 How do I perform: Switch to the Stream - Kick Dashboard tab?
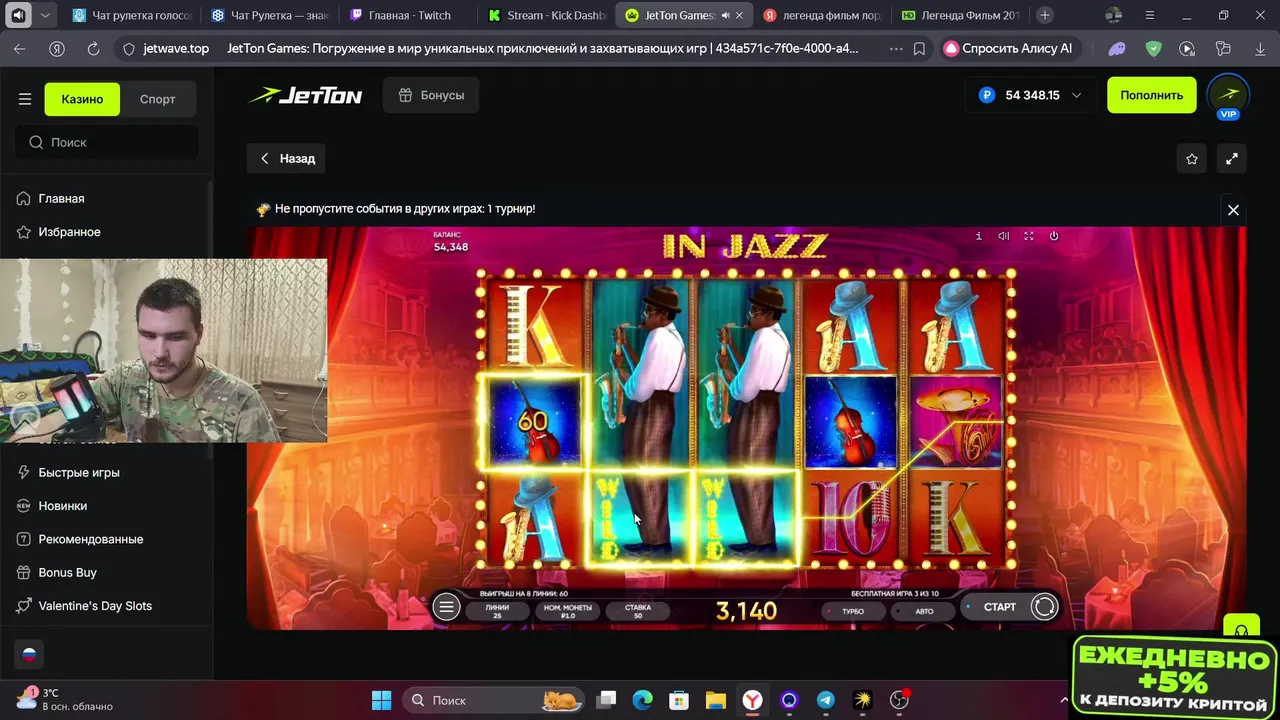546,15
